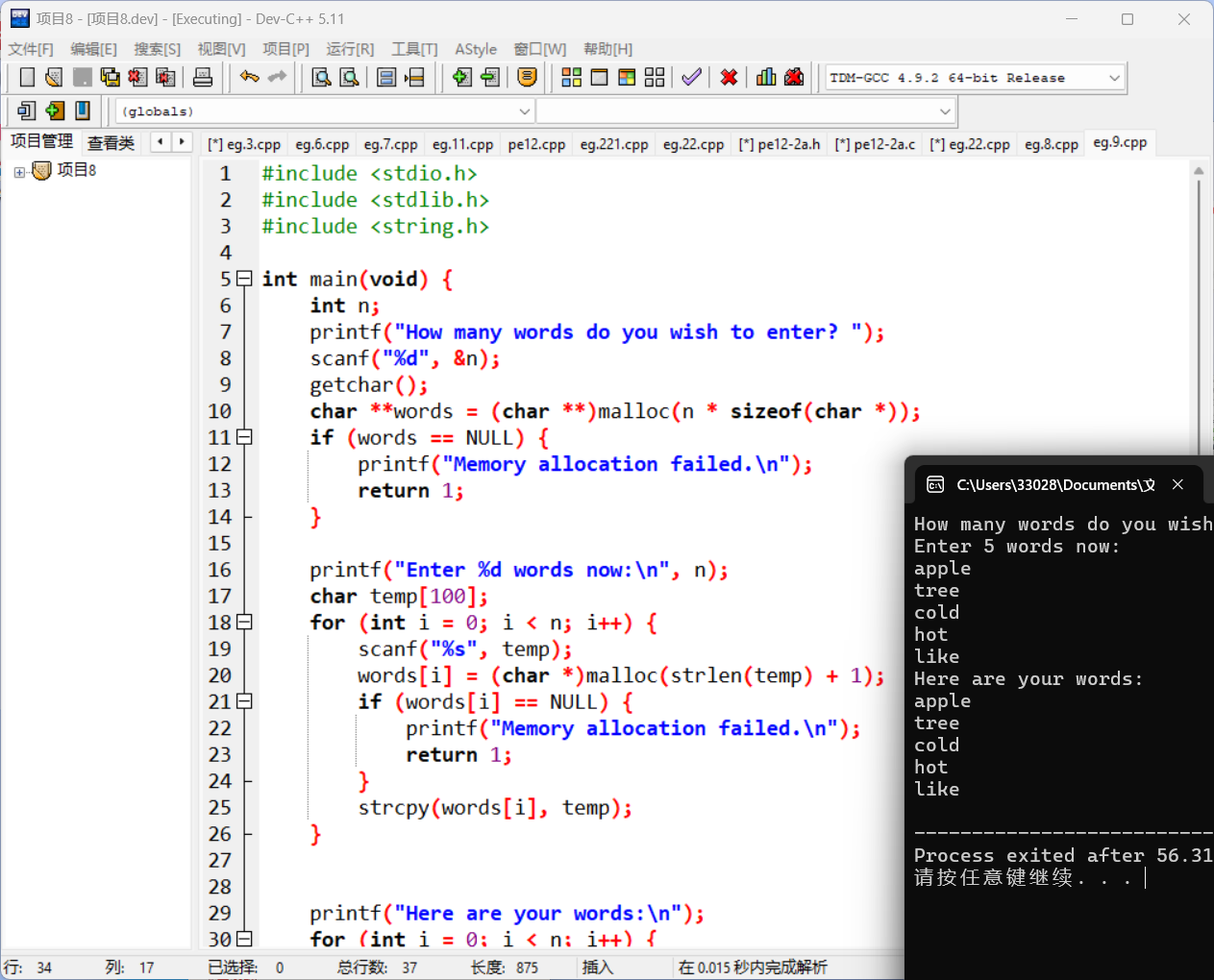Image resolution: width=1214 pixels, height=980 pixels.
Task: Click the Undo arrow icon
Action: coord(250,77)
